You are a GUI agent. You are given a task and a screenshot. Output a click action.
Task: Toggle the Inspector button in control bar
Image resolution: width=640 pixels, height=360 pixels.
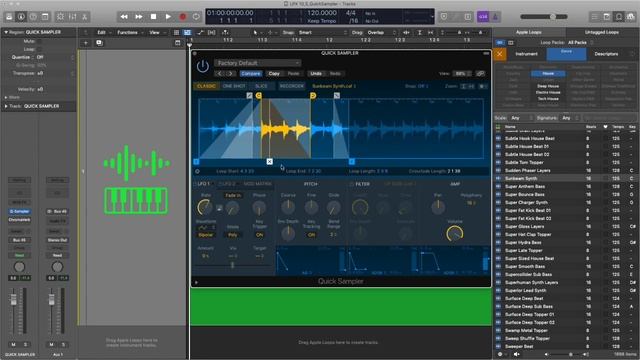[21, 17]
